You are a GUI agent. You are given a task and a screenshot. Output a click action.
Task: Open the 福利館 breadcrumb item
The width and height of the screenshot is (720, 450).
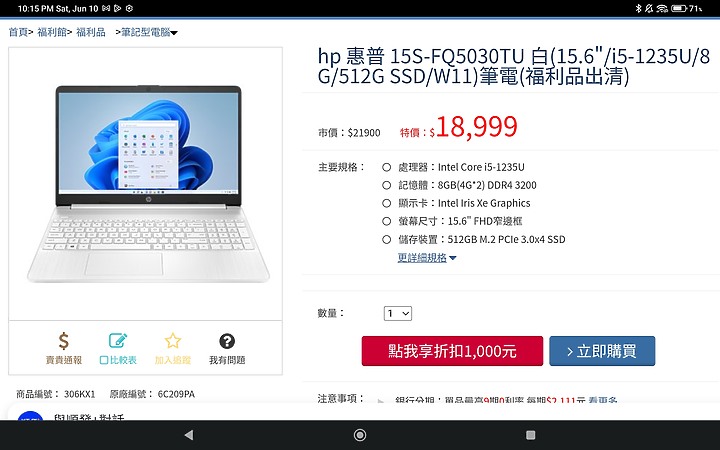click(51, 32)
